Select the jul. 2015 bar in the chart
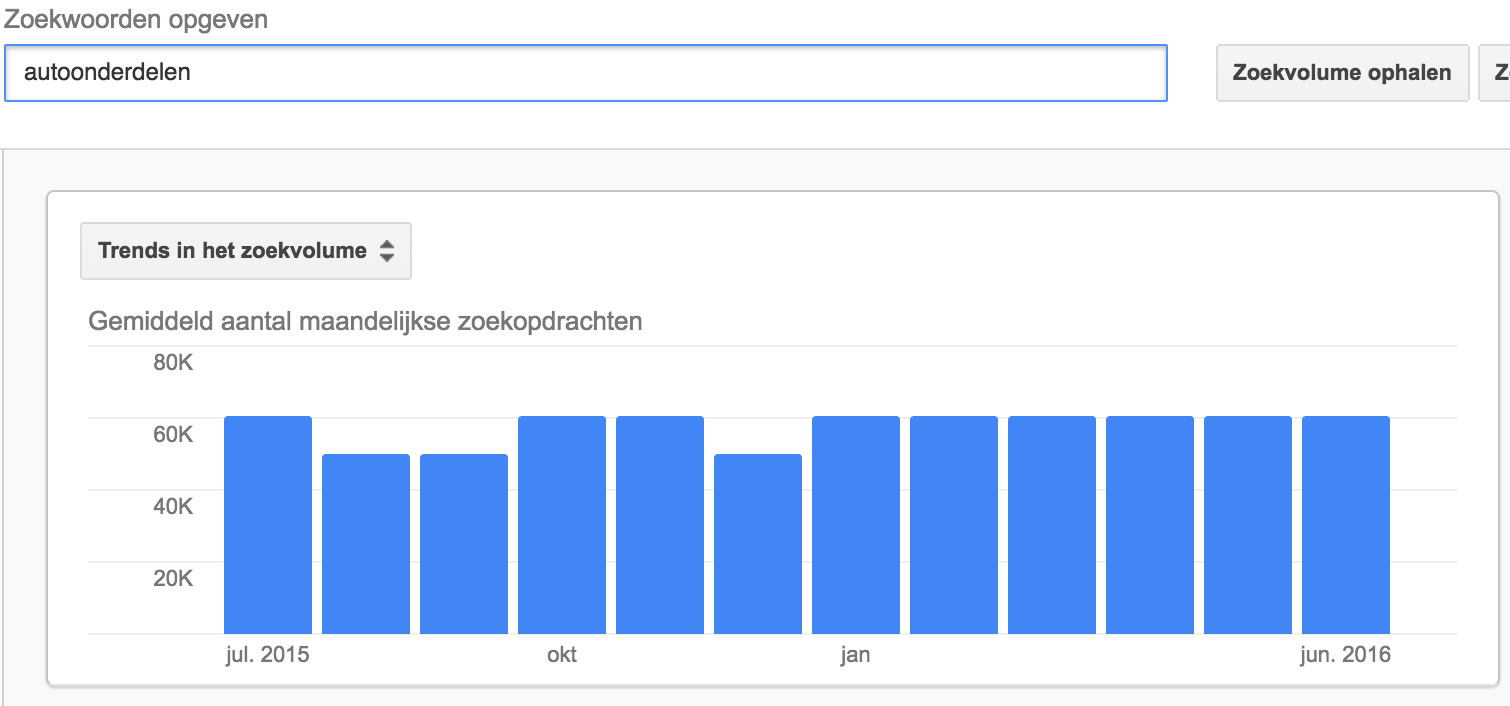The image size is (1510, 706). point(268,525)
